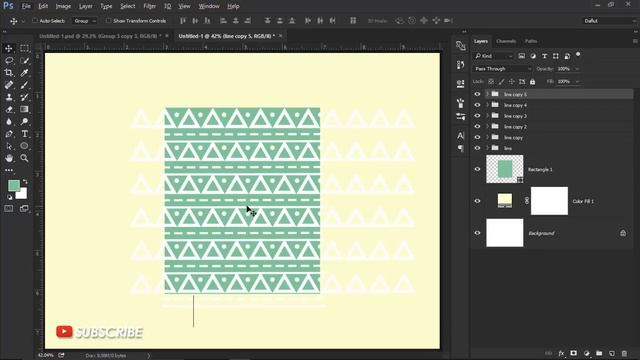This screenshot has width=640, height=360.
Task: Select the Horizontal Type tool
Action: (x=24, y=134)
